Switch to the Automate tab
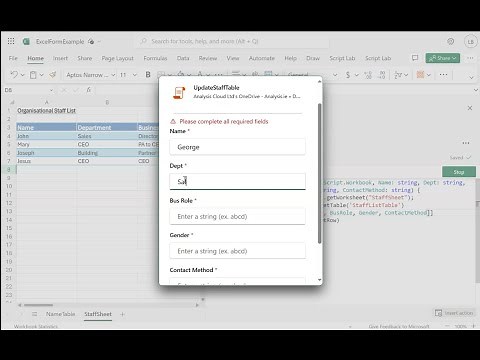 pyautogui.click(x=262, y=58)
